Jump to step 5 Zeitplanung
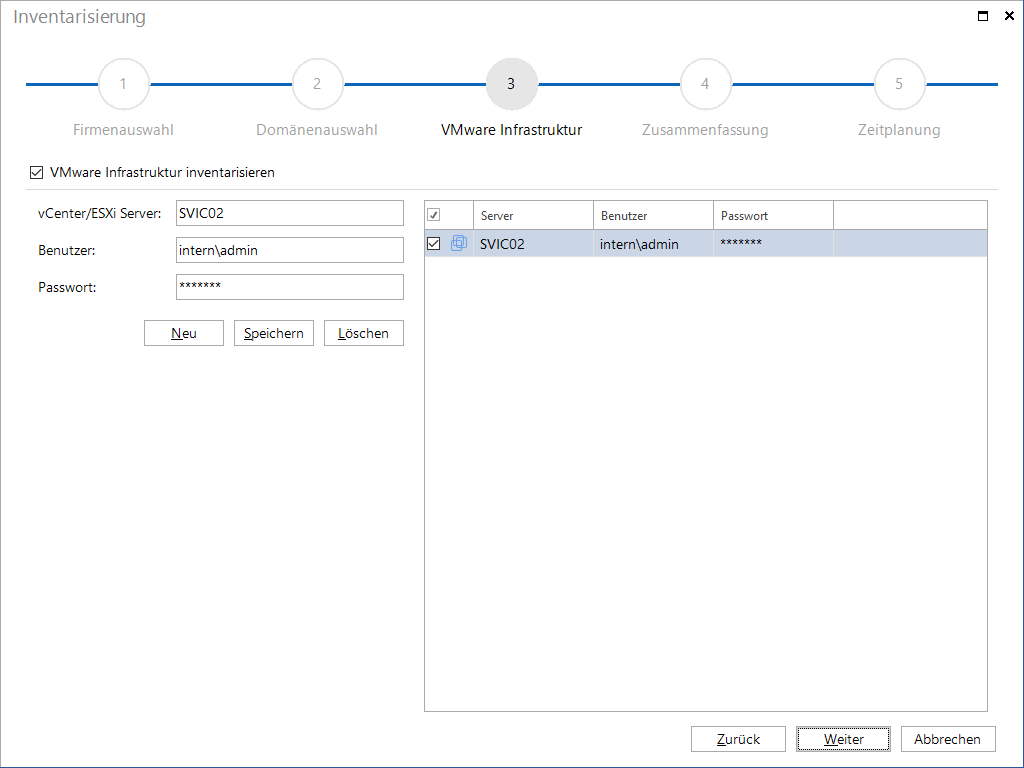Image resolution: width=1024 pixels, height=768 pixels. [x=899, y=84]
